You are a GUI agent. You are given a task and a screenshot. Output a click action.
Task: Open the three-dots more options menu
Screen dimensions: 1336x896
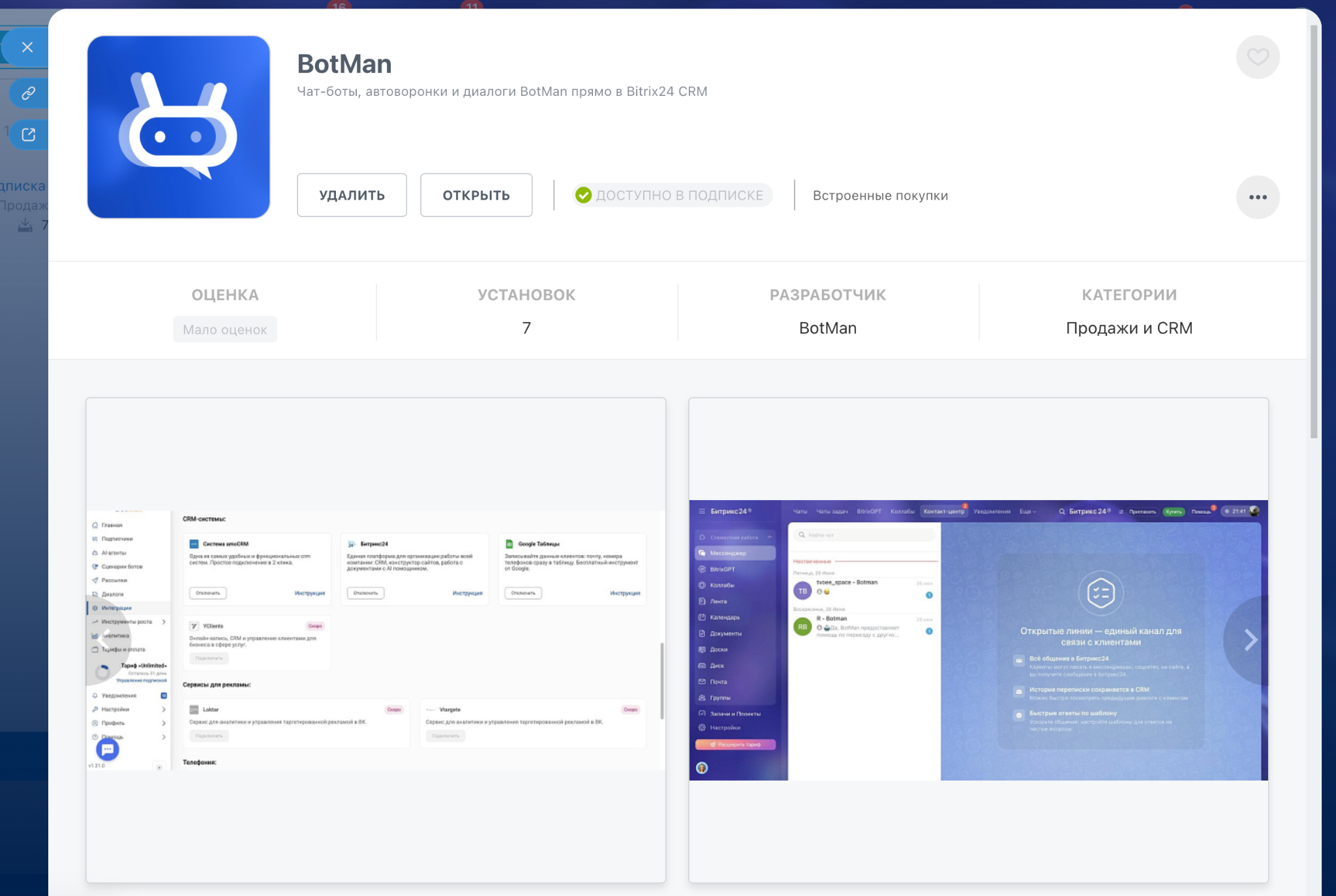tap(1257, 197)
